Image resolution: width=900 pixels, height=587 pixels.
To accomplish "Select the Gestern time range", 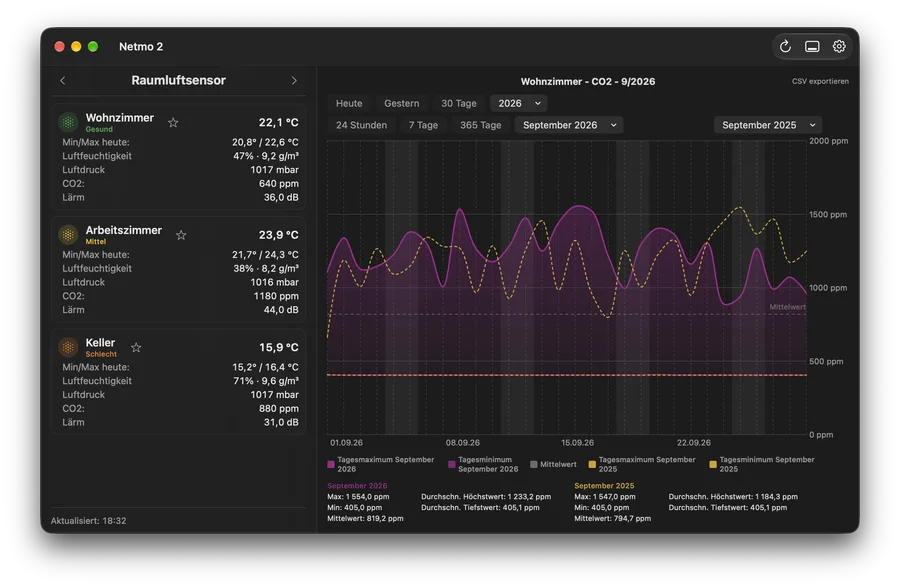I will pos(402,103).
